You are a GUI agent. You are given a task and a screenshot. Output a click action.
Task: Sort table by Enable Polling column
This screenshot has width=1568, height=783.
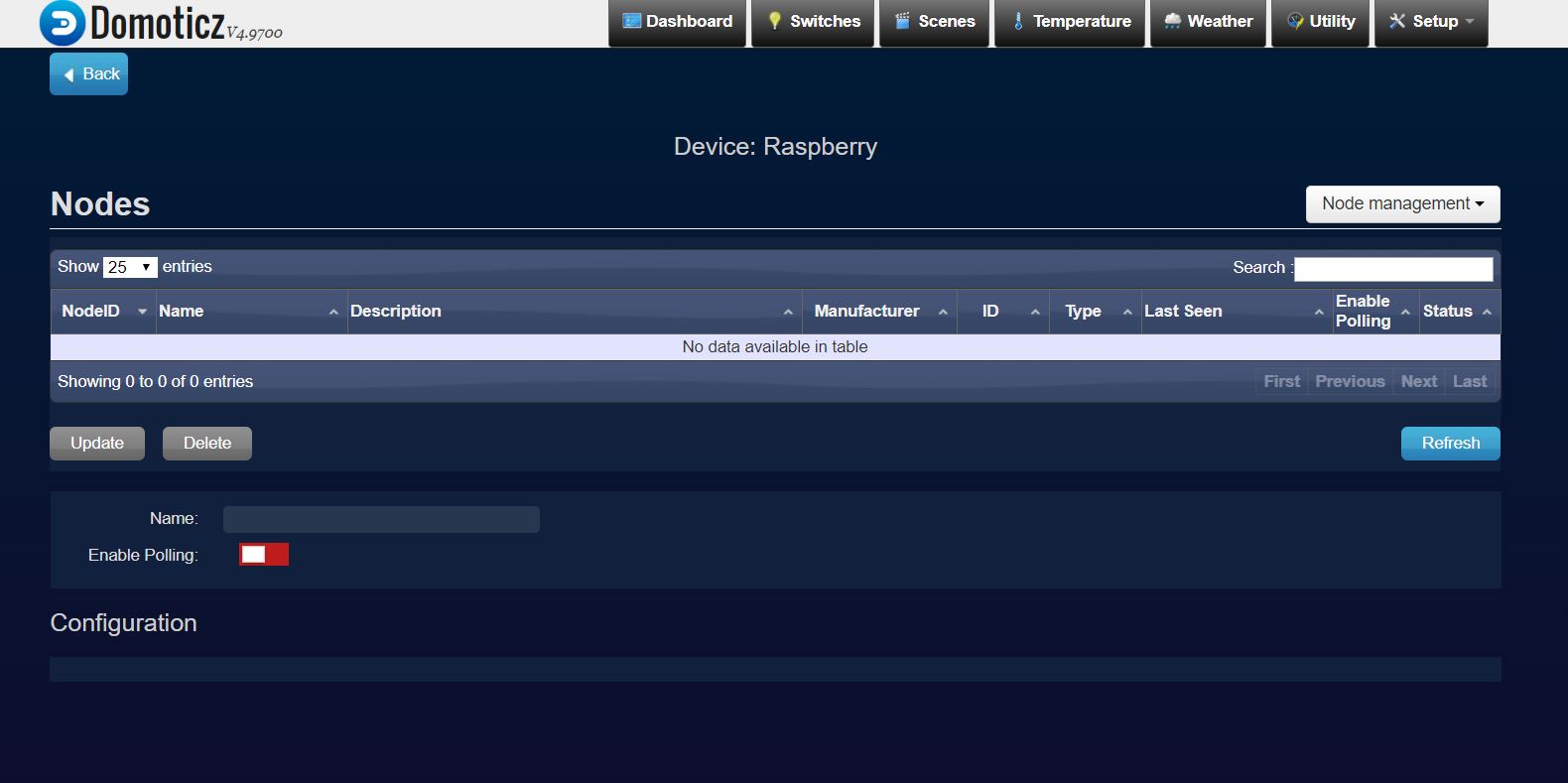click(x=1375, y=312)
